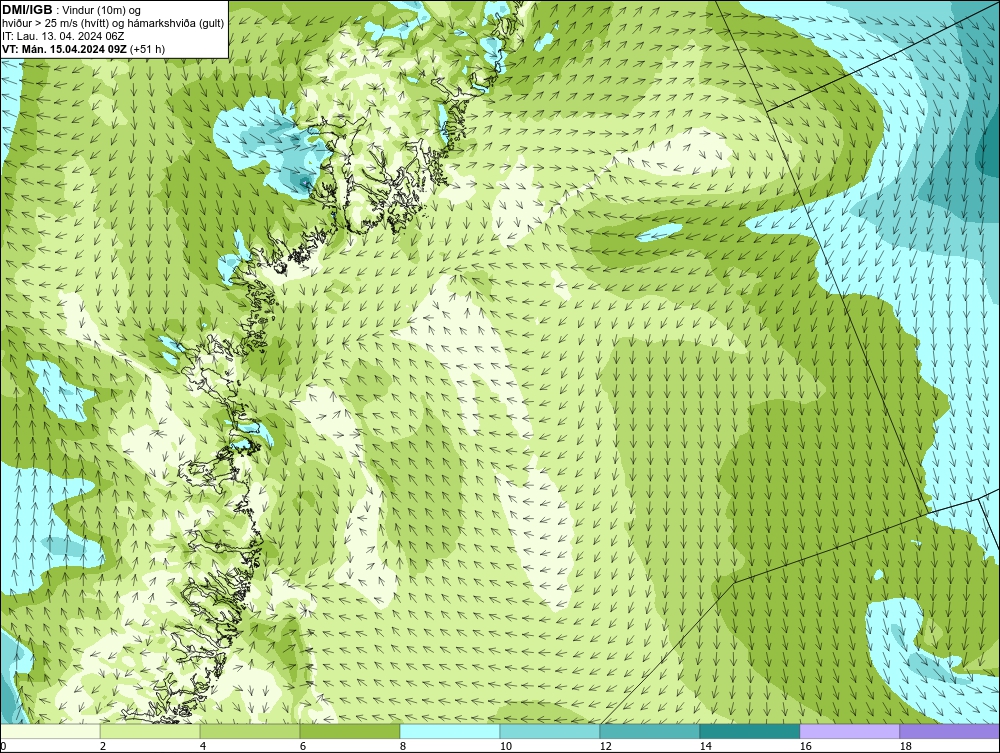Click the initial time 'IT: Lau. 13. 04. 2024 06Z'
1000x753 pixels.
click(x=63, y=36)
